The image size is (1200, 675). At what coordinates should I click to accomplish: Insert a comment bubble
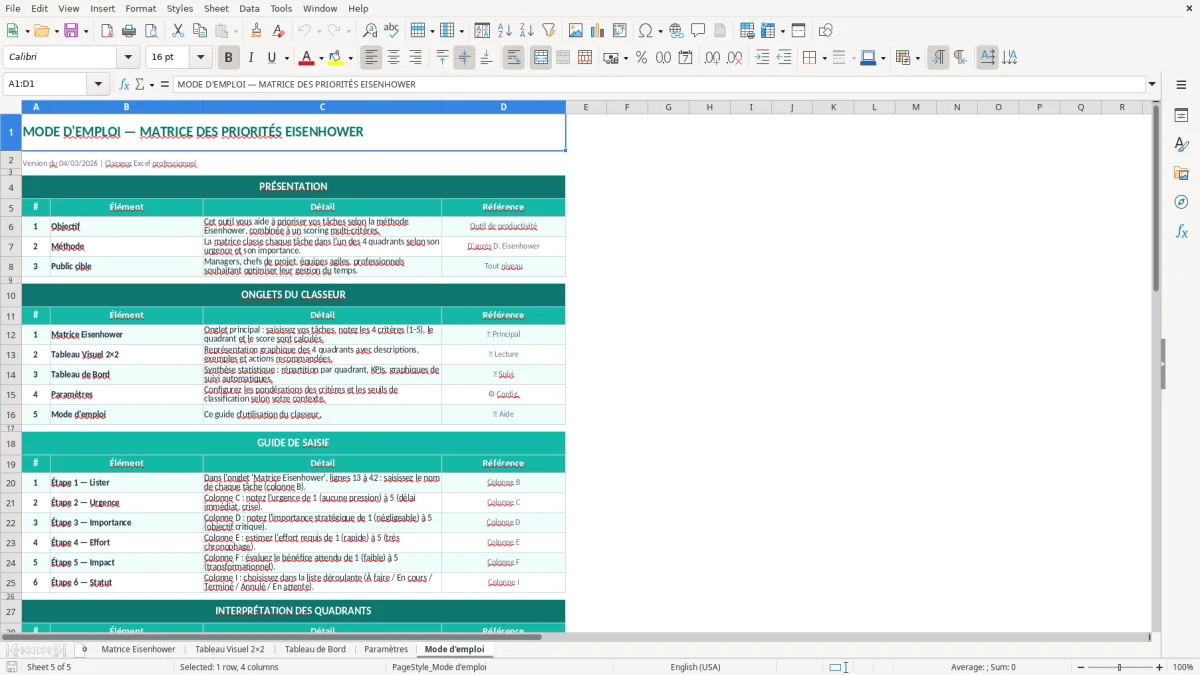coord(698,31)
